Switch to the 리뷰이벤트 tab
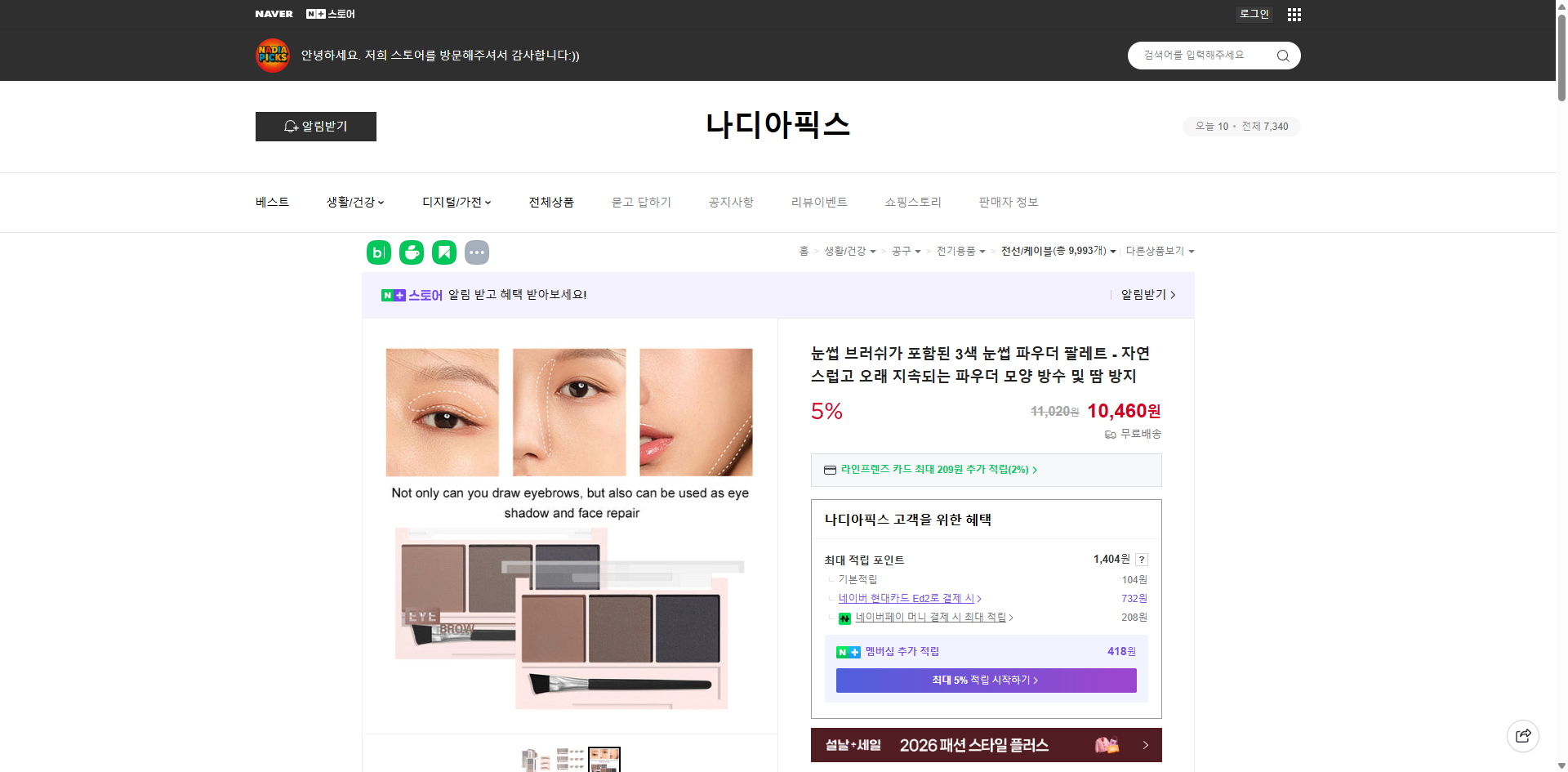This screenshot has height=772, width=1568. 819,202
